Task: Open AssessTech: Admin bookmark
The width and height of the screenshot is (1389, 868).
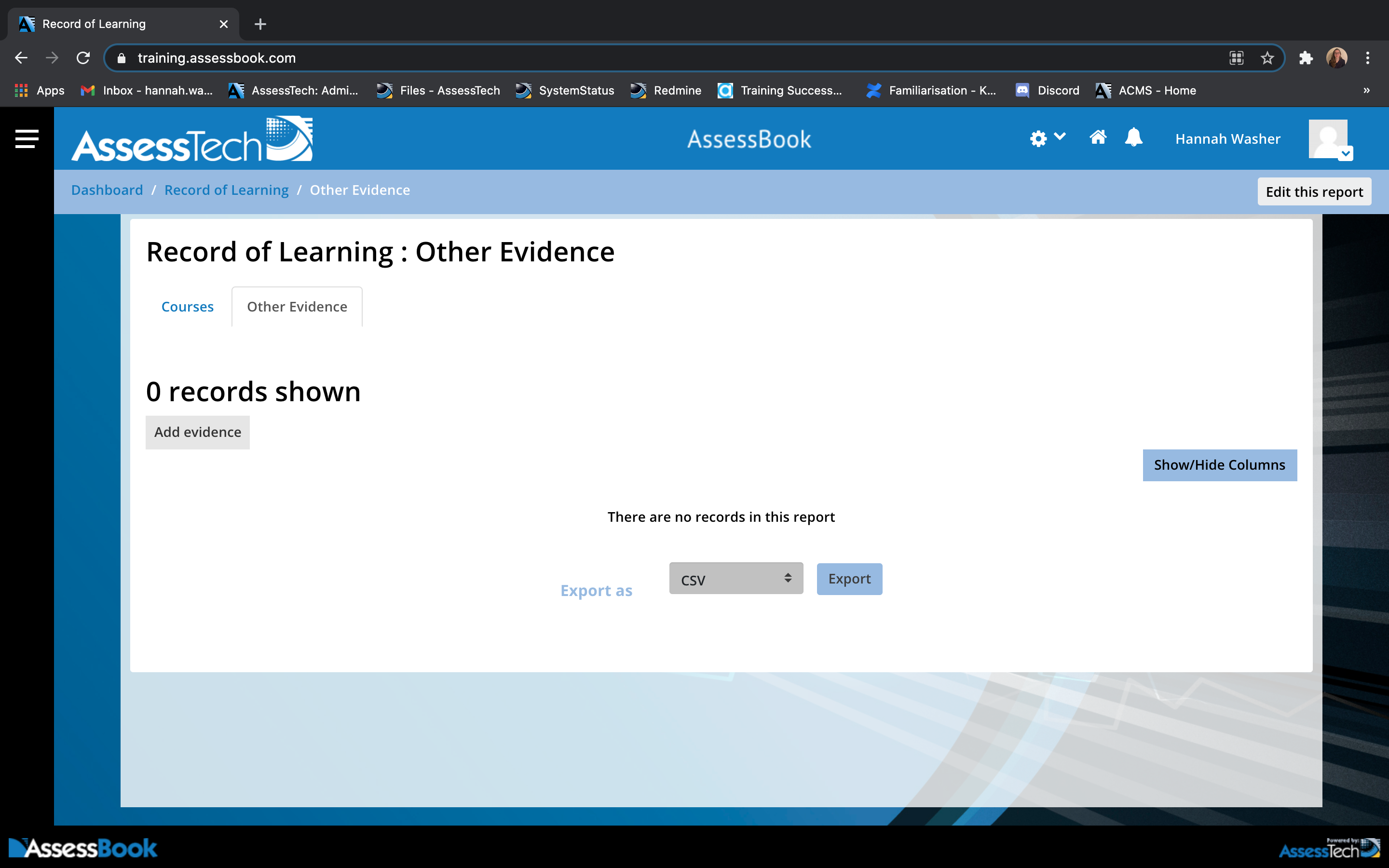Action: [x=293, y=90]
